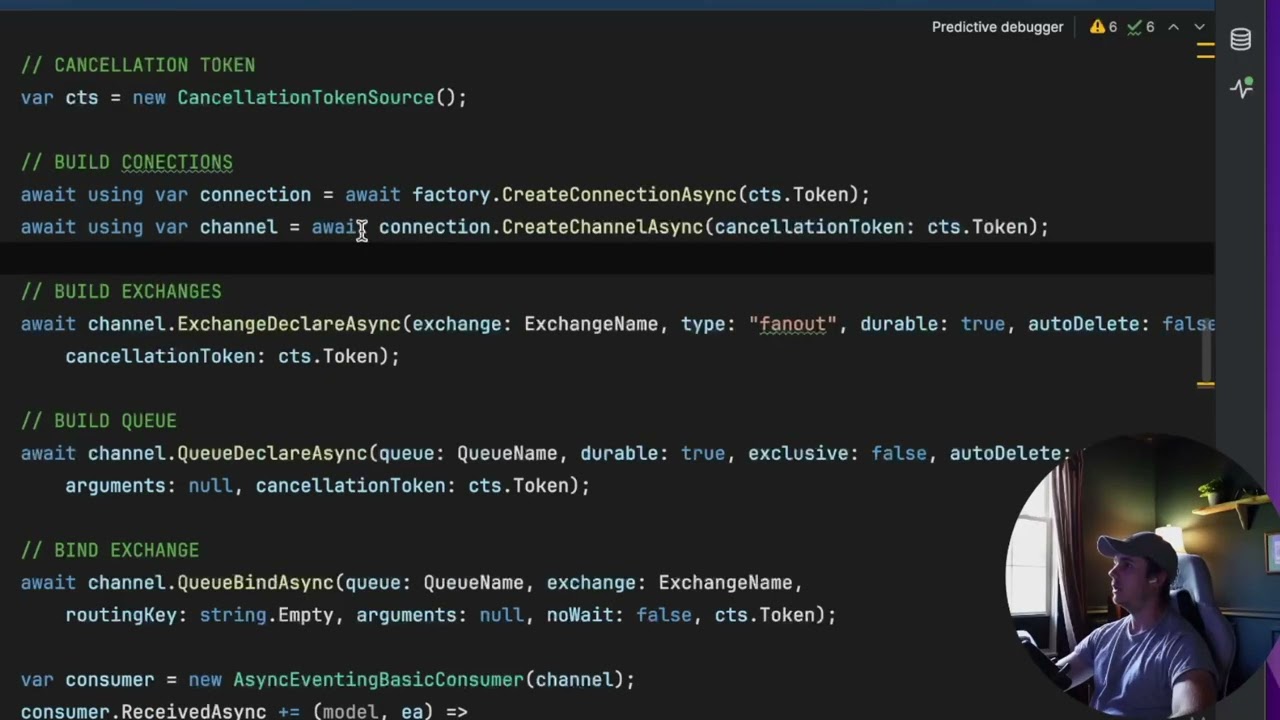Click 'arguments' in the QueueBindAsync continuation line
1280x720 pixels.
coord(406,615)
